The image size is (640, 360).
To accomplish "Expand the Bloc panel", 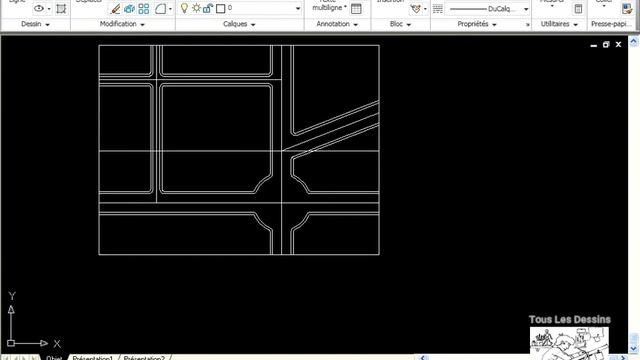I will coord(400,24).
